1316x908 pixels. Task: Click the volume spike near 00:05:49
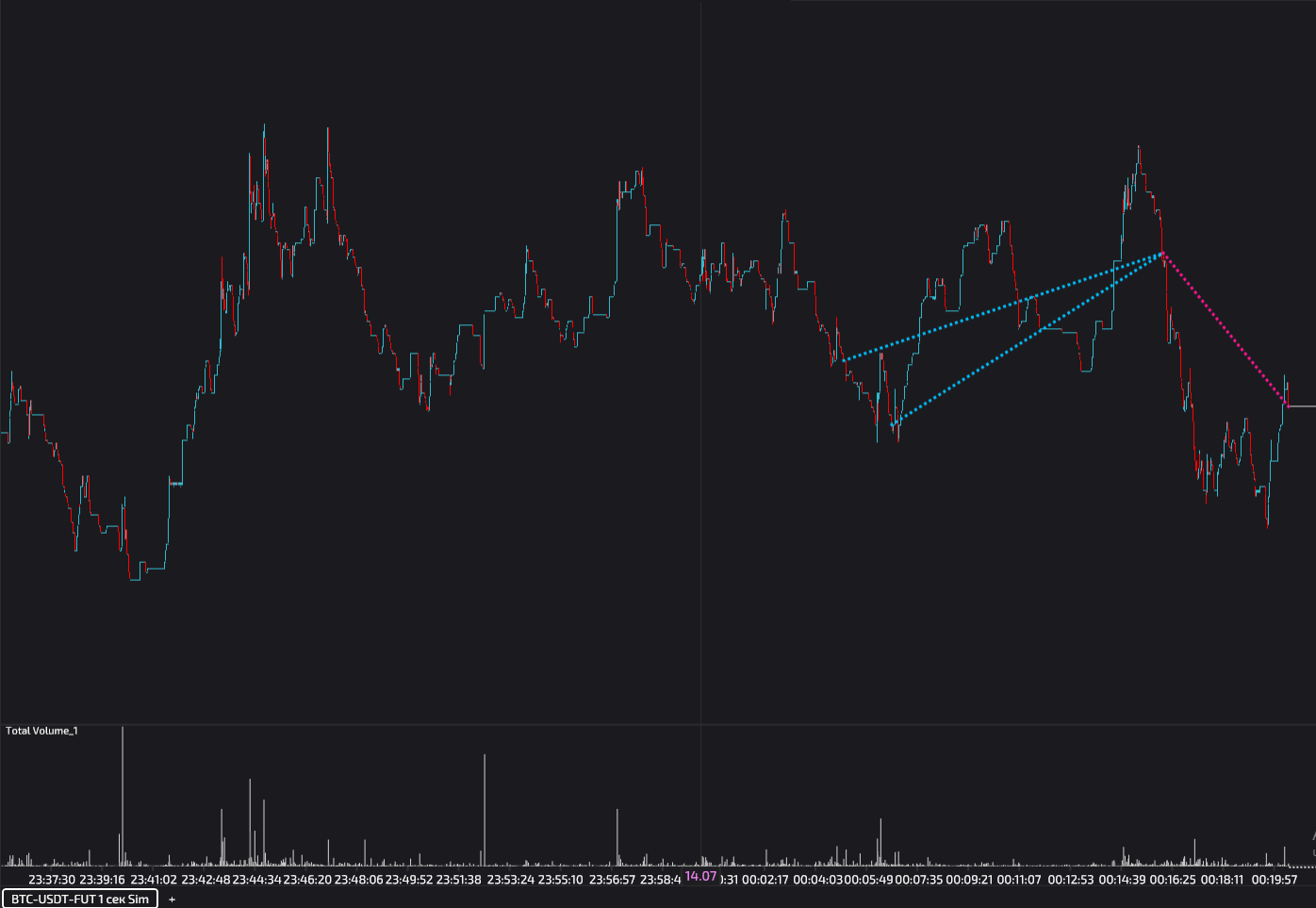point(880,841)
